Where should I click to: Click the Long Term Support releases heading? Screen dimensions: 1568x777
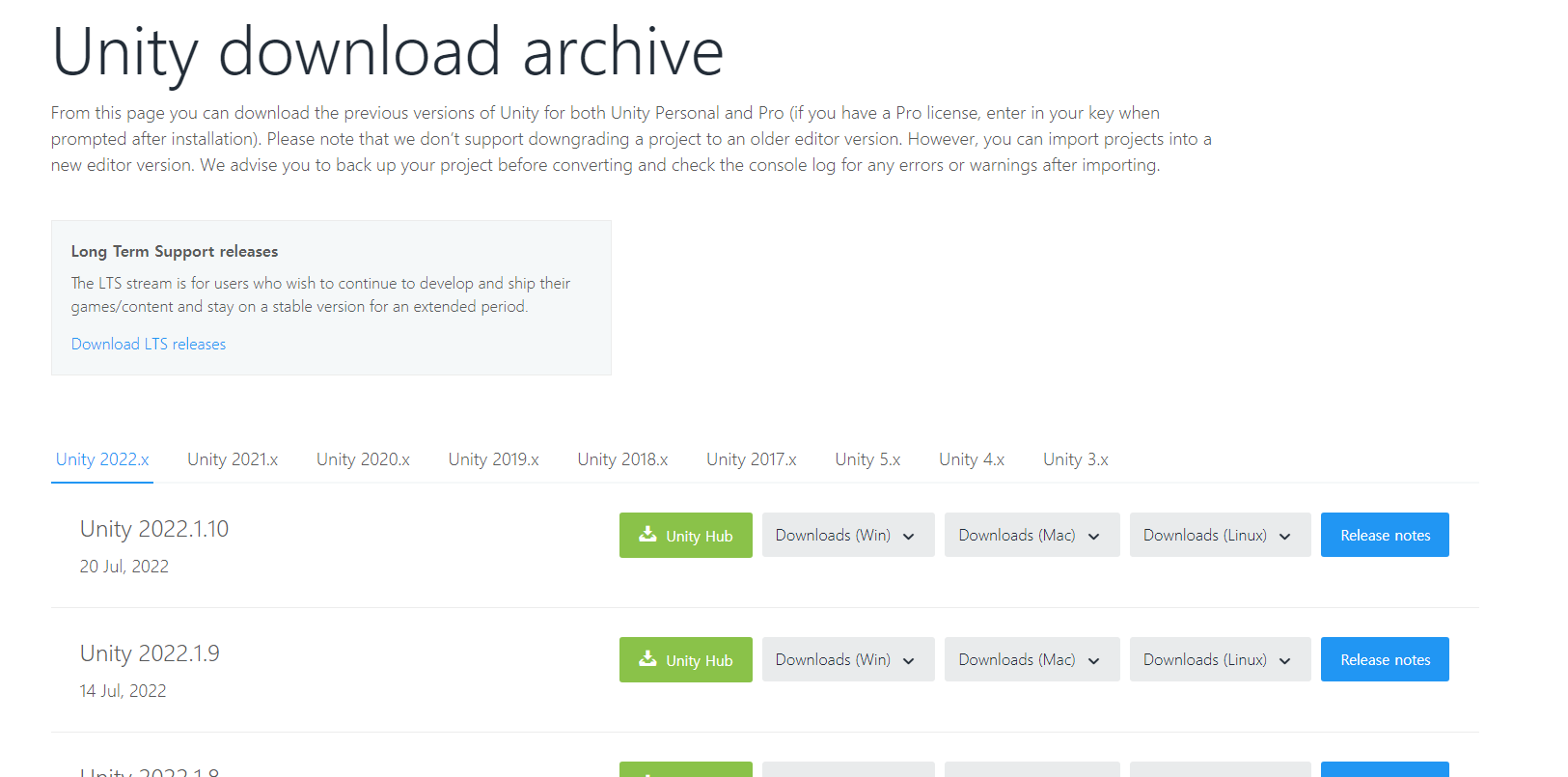coord(175,251)
